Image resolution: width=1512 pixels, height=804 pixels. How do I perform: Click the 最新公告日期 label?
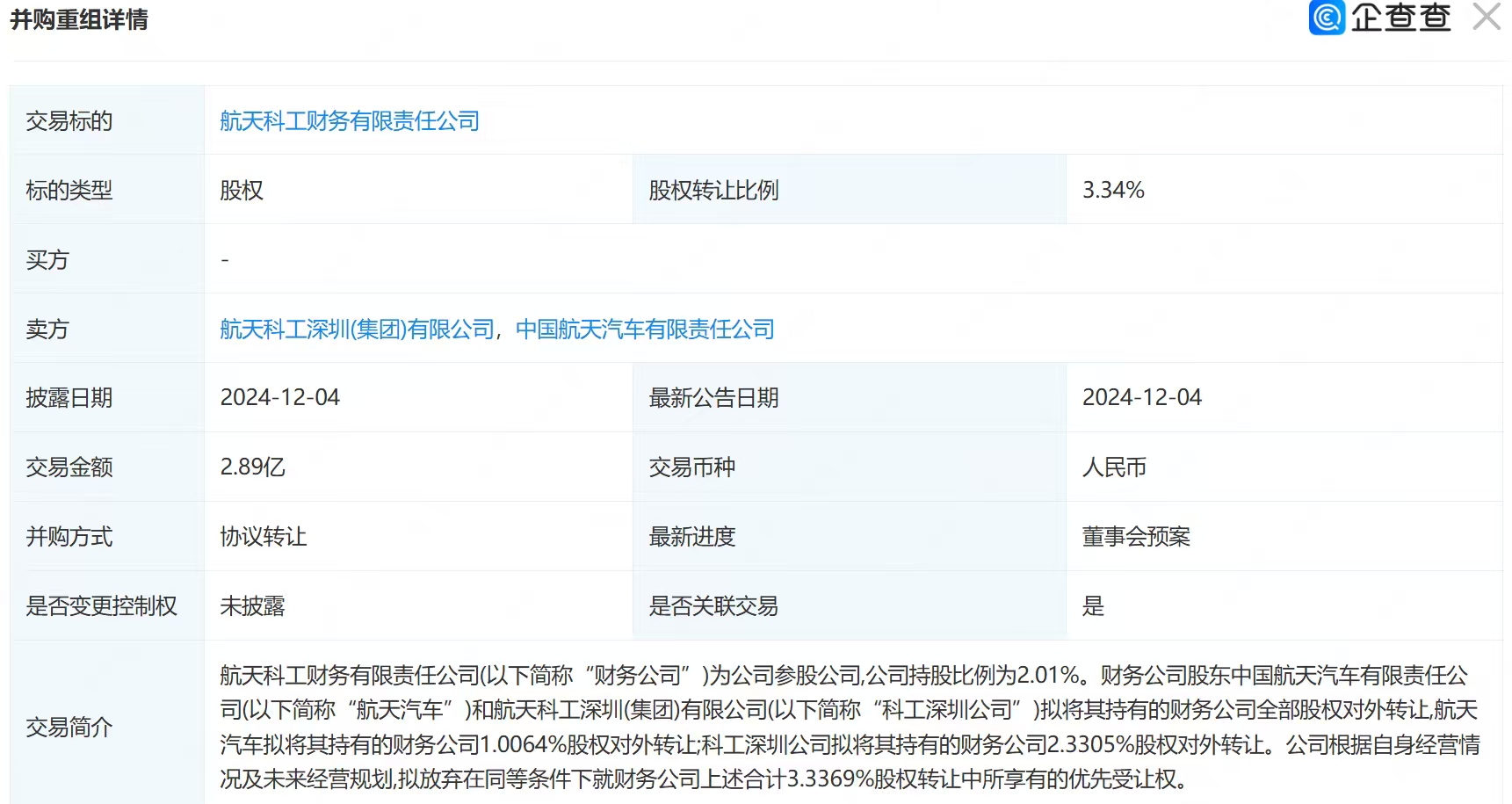(x=713, y=398)
